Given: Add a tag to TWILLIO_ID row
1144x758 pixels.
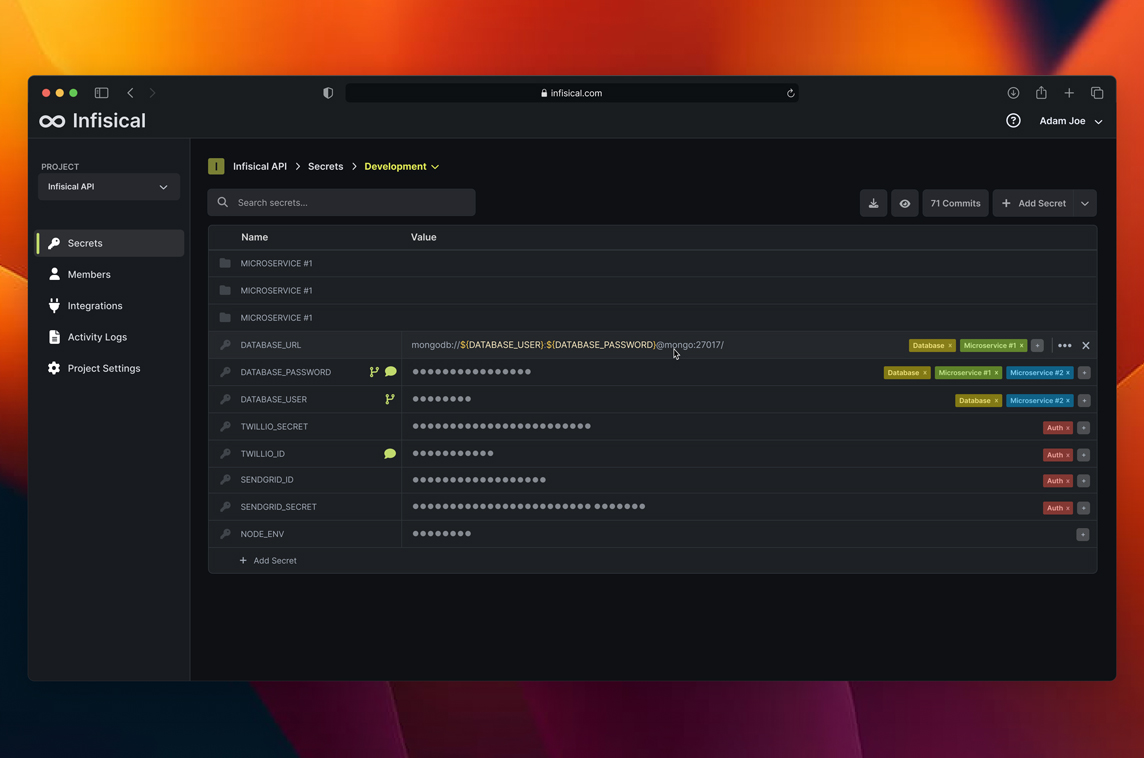Looking at the screenshot, I should coord(1083,455).
